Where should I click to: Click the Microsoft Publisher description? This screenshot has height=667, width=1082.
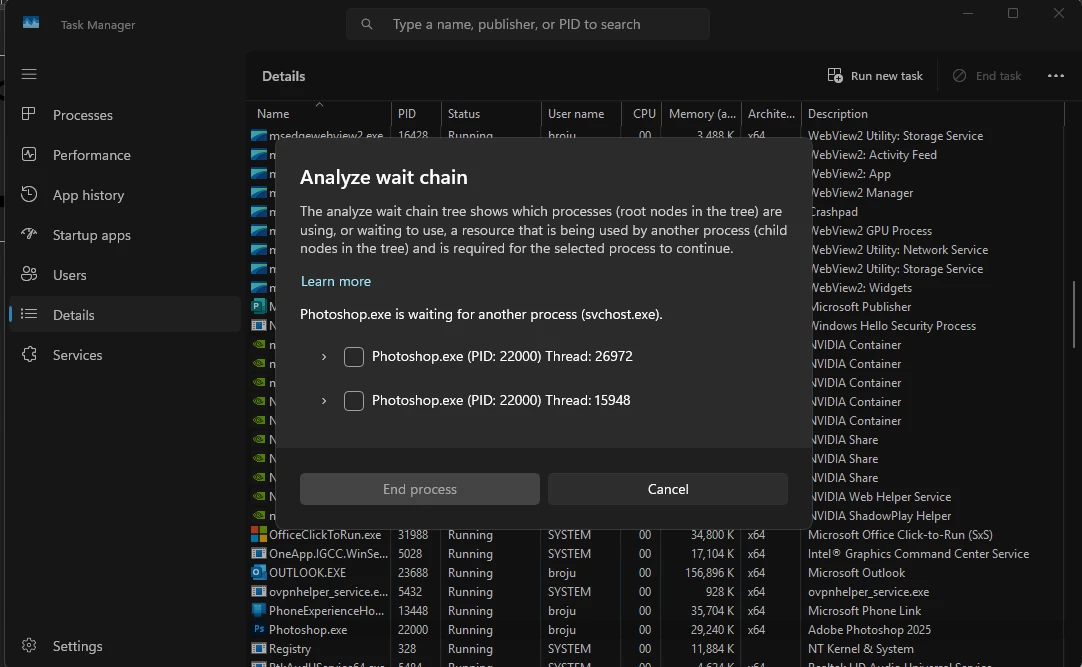[861, 306]
